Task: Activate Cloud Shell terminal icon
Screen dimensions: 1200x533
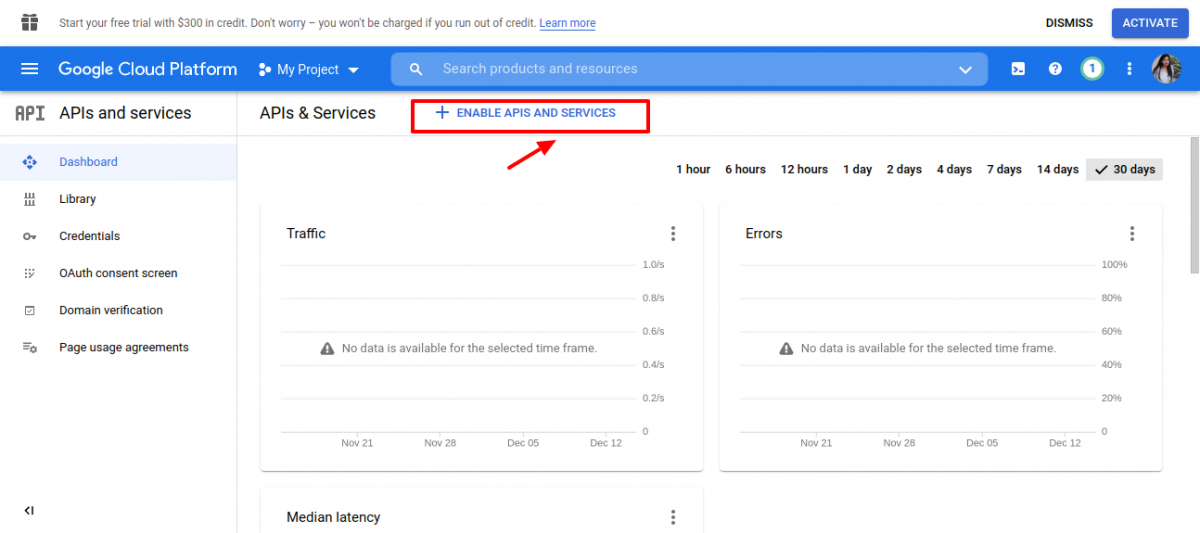Action: 1018,69
